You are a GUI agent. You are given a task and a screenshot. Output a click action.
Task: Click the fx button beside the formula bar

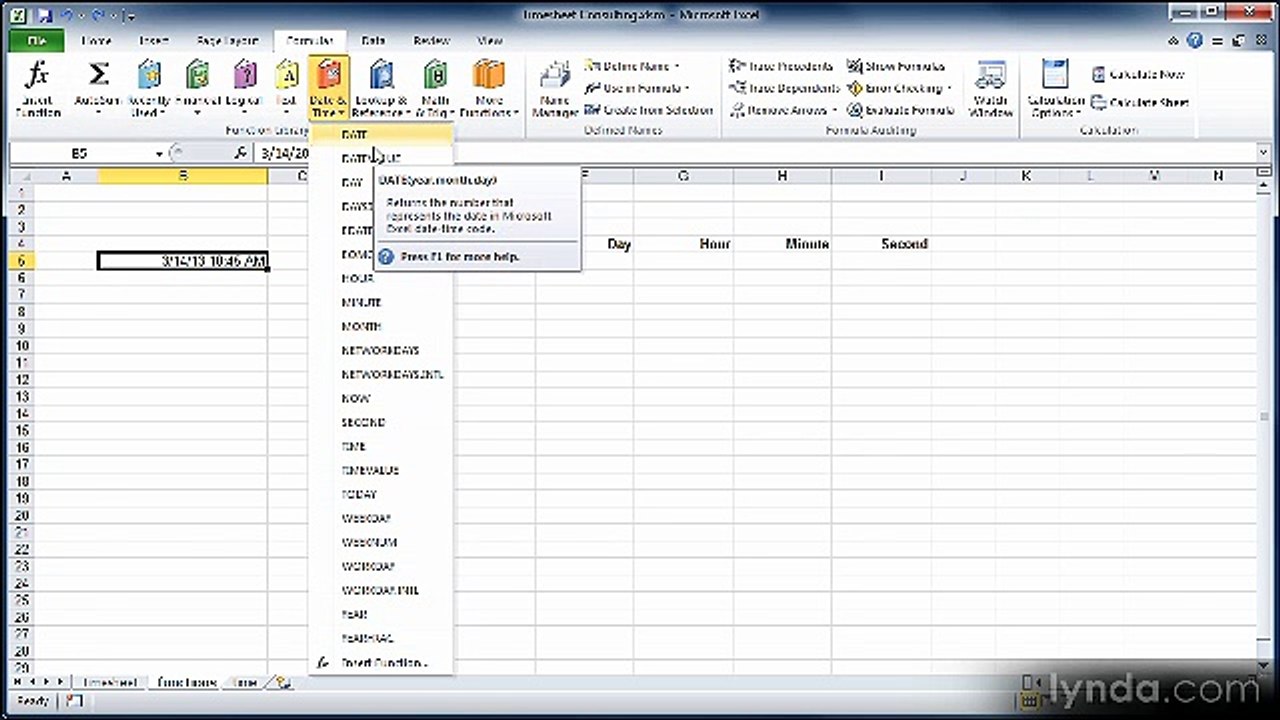pos(240,153)
